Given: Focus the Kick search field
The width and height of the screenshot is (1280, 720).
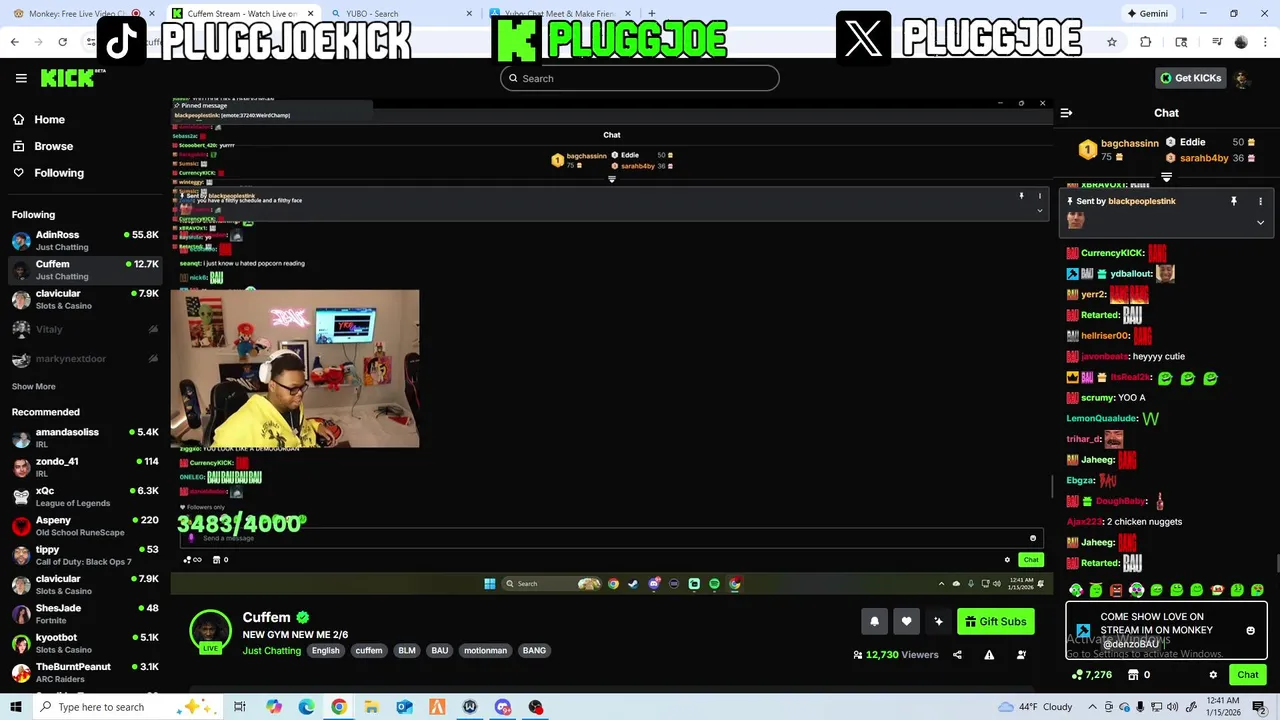Looking at the screenshot, I should (640, 78).
